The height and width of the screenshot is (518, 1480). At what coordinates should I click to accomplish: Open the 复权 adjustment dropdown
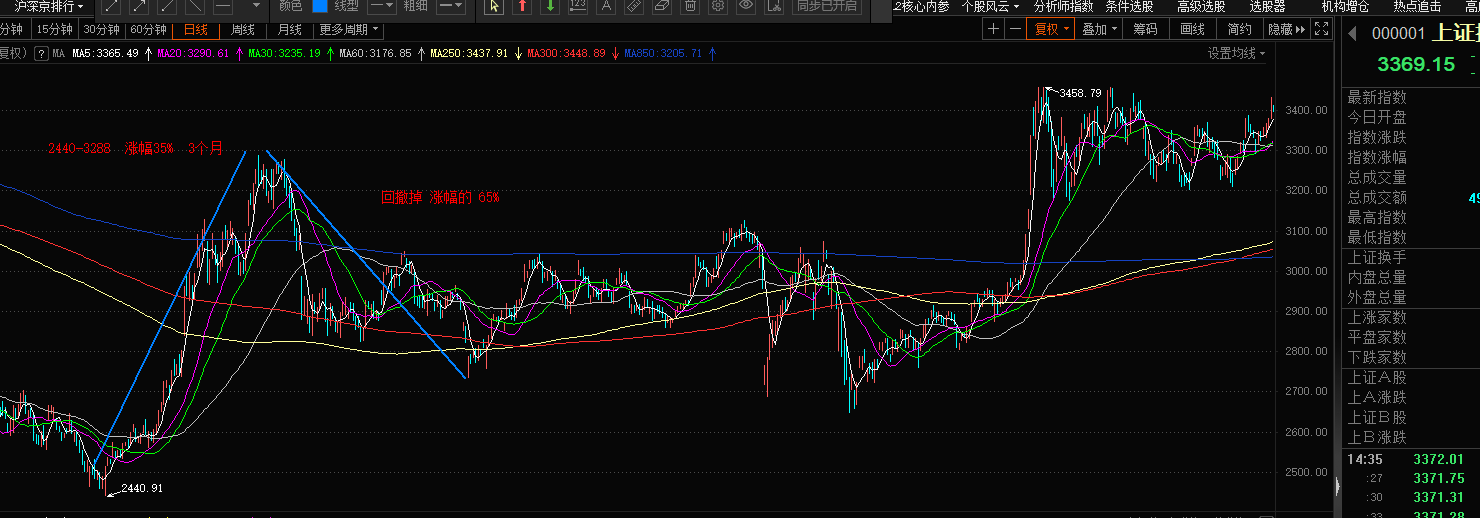(1052, 29)
